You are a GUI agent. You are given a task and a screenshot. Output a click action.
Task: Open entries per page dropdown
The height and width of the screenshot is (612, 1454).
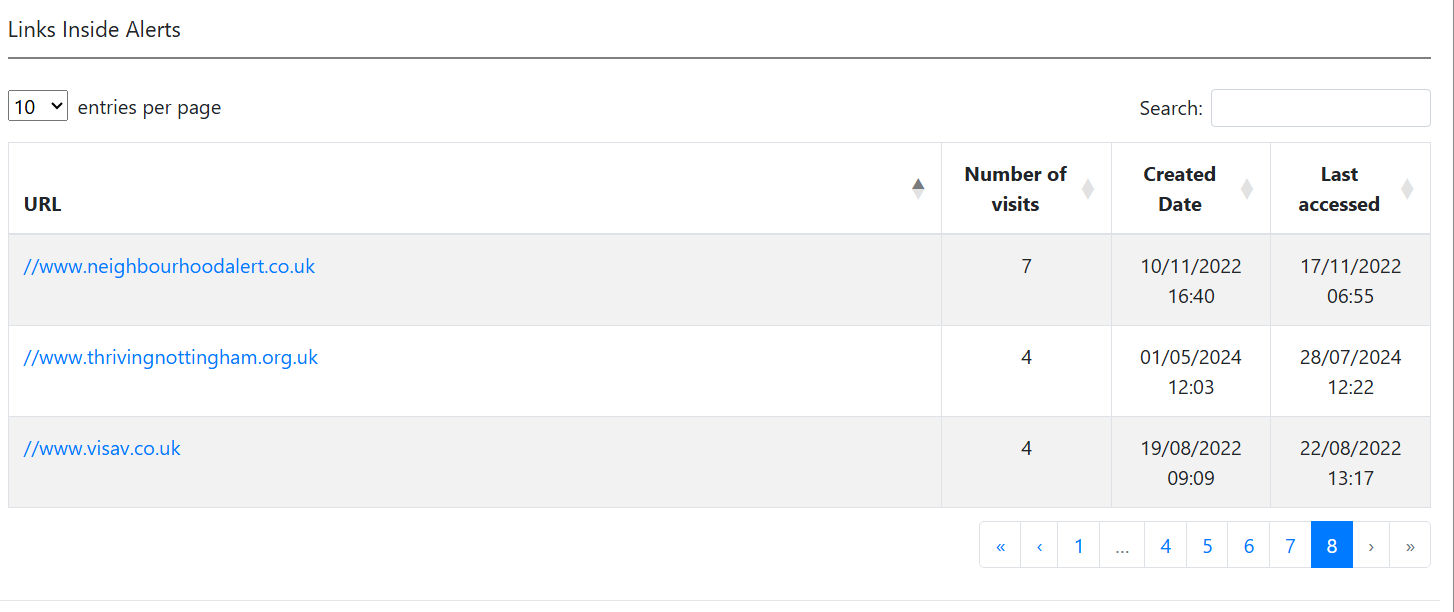coord(38,106)
